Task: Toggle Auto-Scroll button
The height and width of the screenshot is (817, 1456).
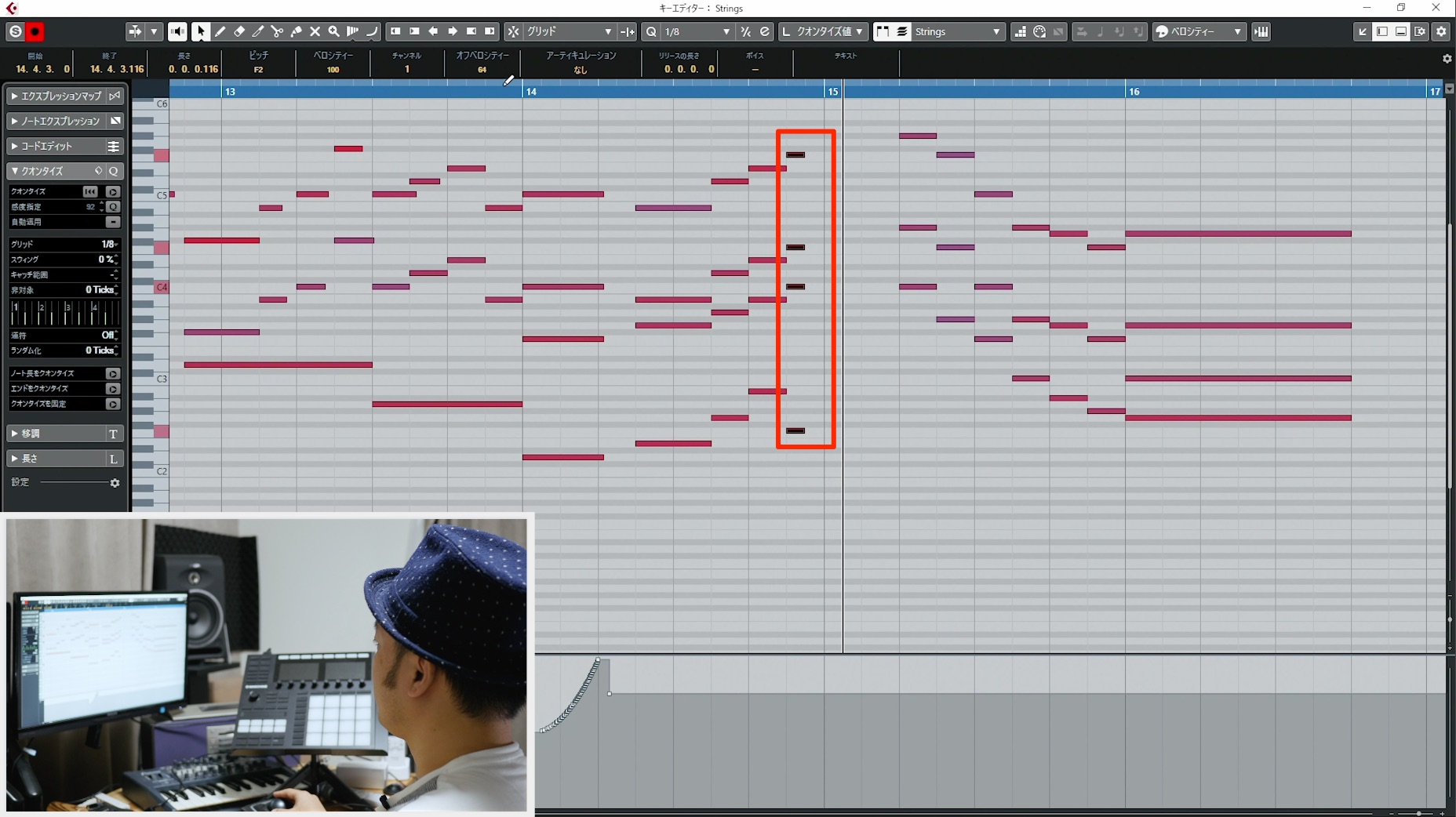Action: click(135, 31)
